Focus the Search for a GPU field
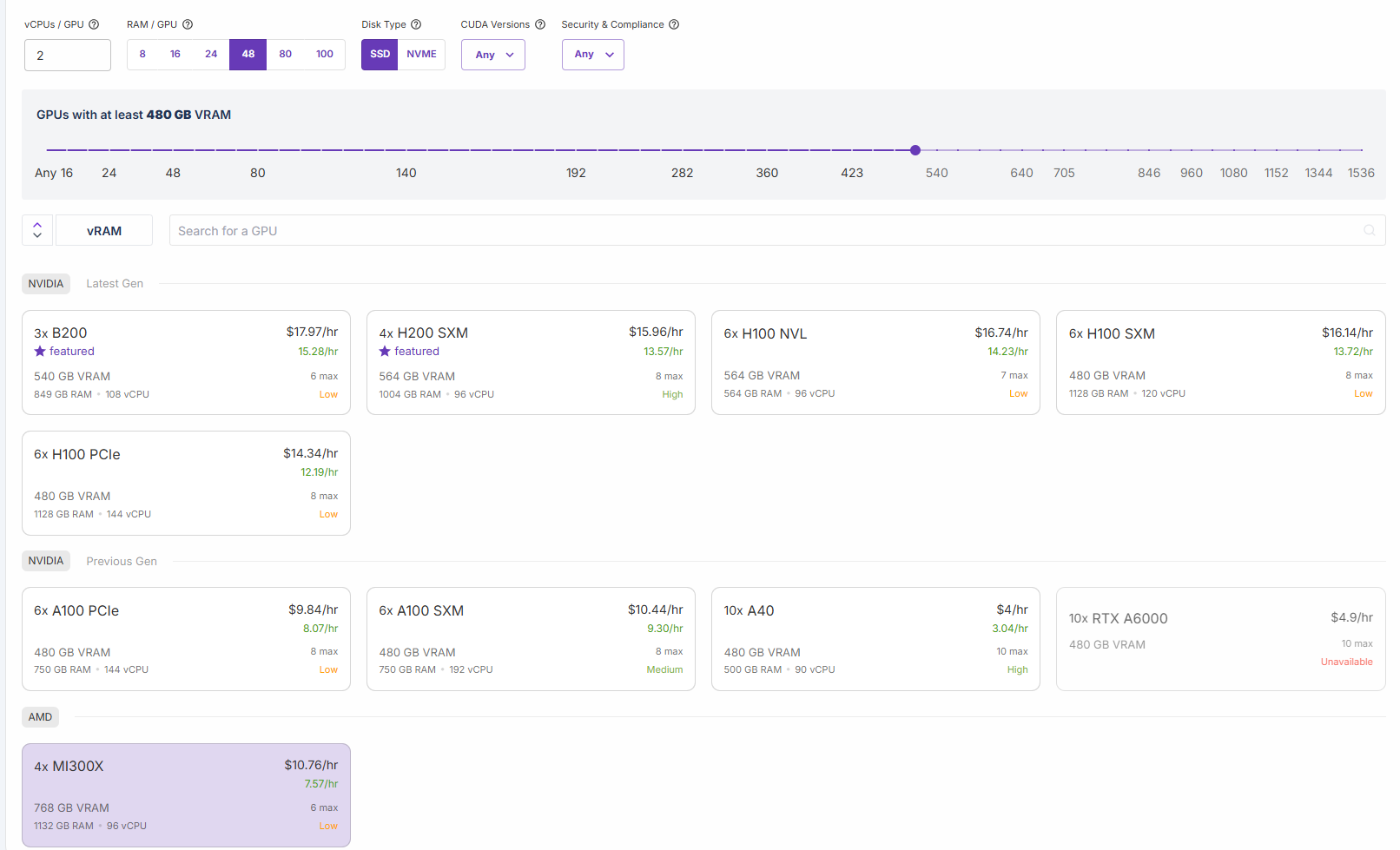The width and height of the screenshot is (1400, 850). [x=764, y=230]
